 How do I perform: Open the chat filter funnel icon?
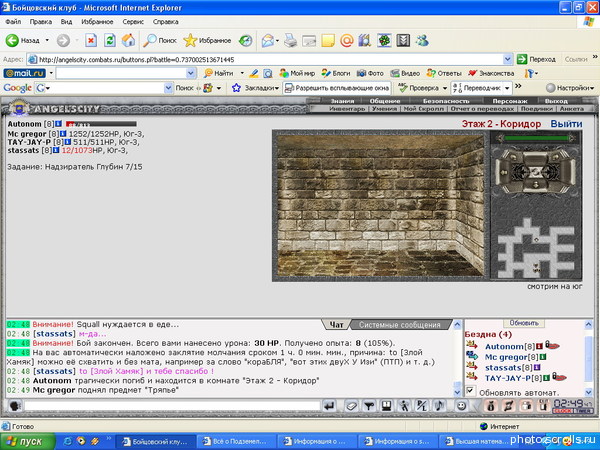pyautogui.click(x=368, y=406)
